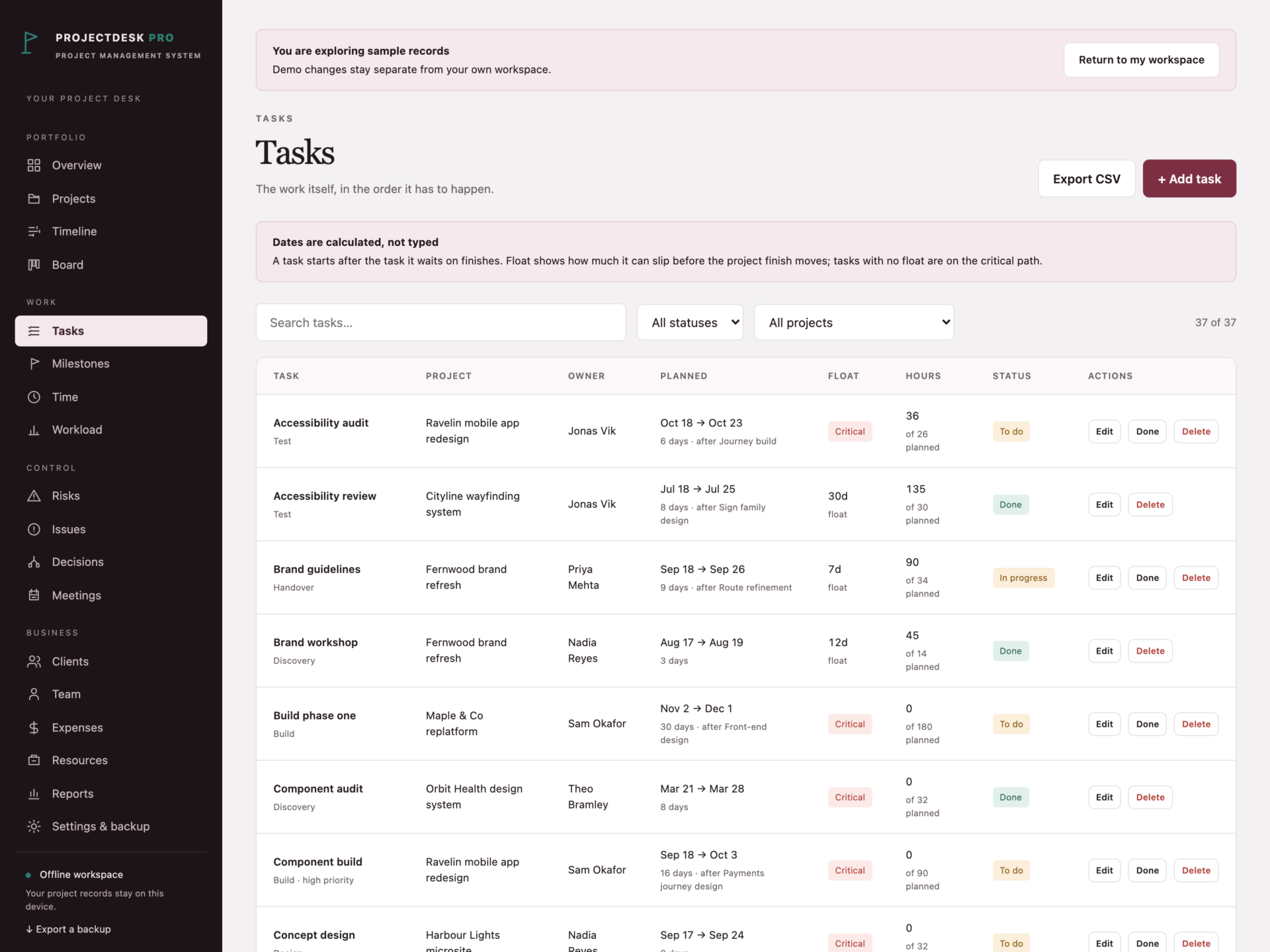Click Return to my workspace button
This screenshot has width=1270, height=952.
(1141, 59)
